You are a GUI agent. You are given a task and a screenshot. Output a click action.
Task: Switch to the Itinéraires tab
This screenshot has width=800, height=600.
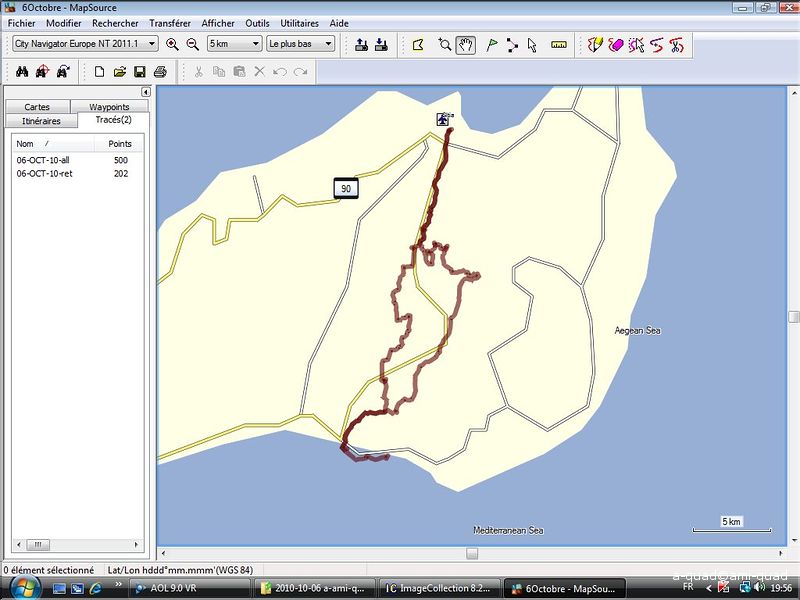tap(41, 121)
